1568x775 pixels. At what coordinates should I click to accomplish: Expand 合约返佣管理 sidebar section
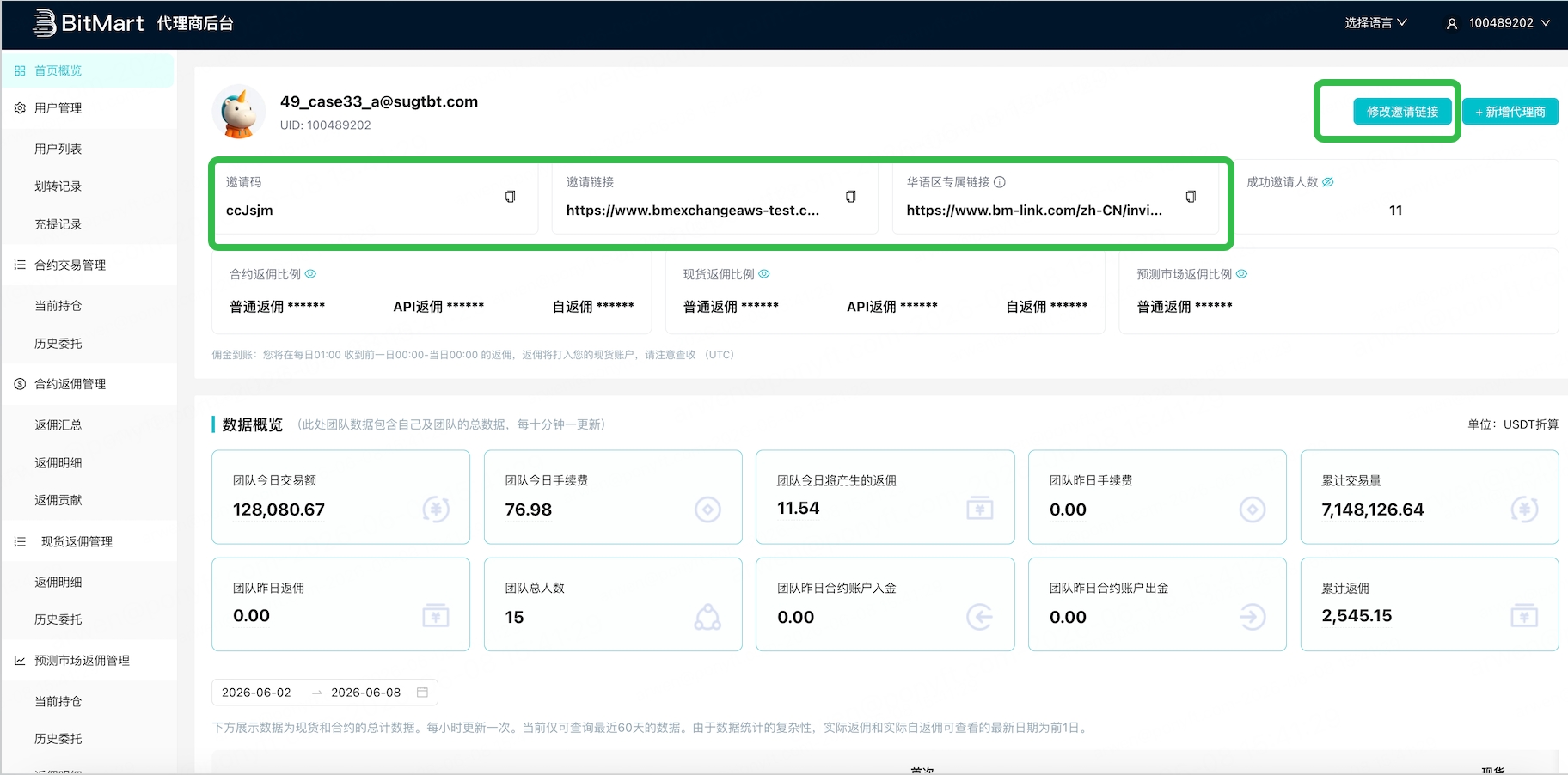[x=89, y=384]
